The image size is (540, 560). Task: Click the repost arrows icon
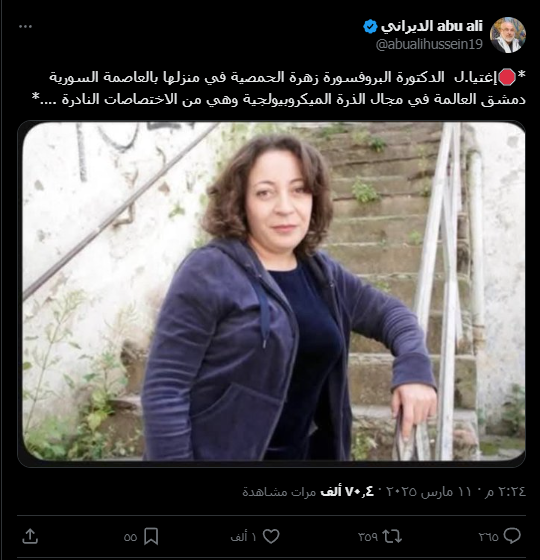[x=392, y=536]
